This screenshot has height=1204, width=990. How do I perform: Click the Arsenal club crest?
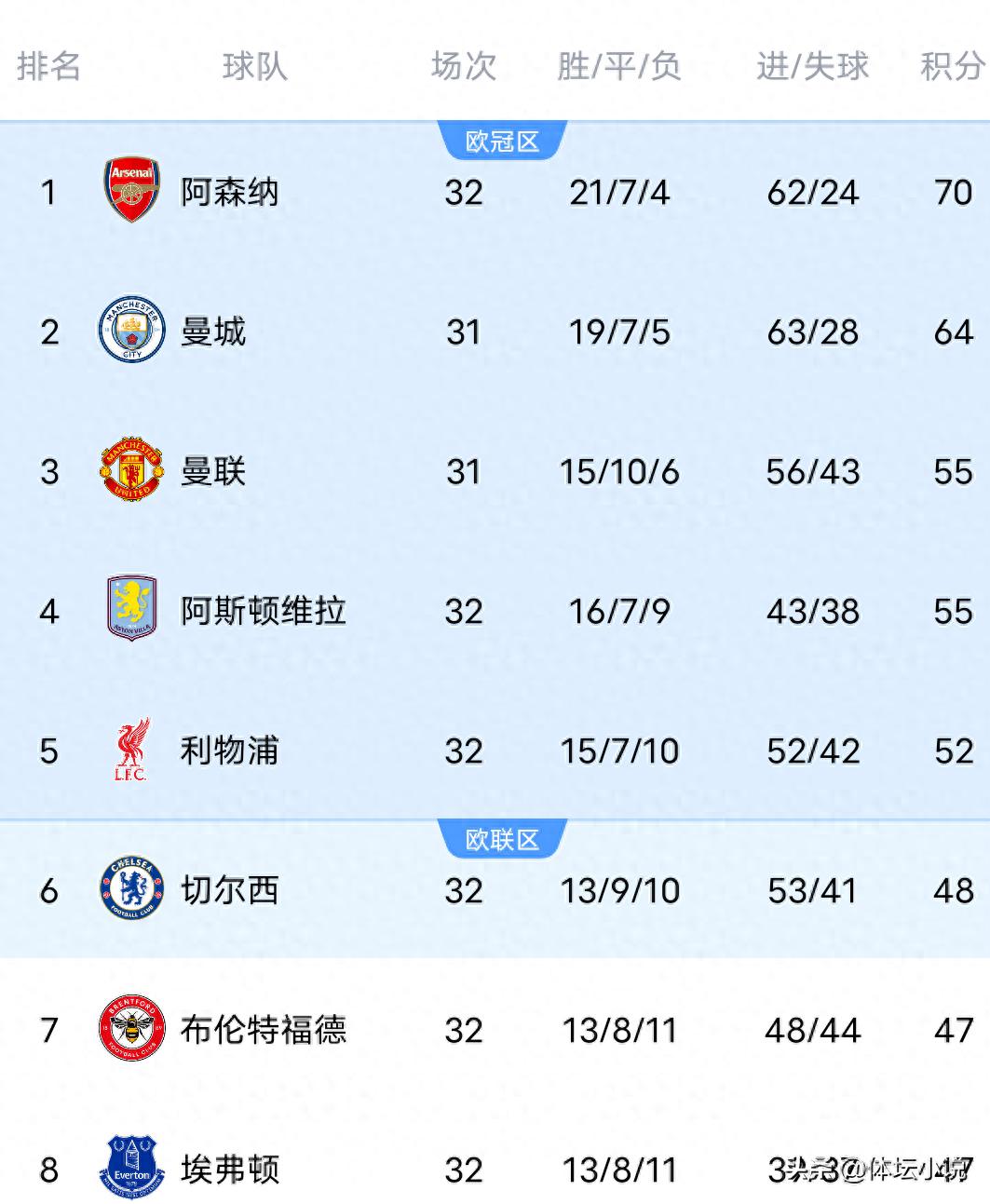(131, 190)
